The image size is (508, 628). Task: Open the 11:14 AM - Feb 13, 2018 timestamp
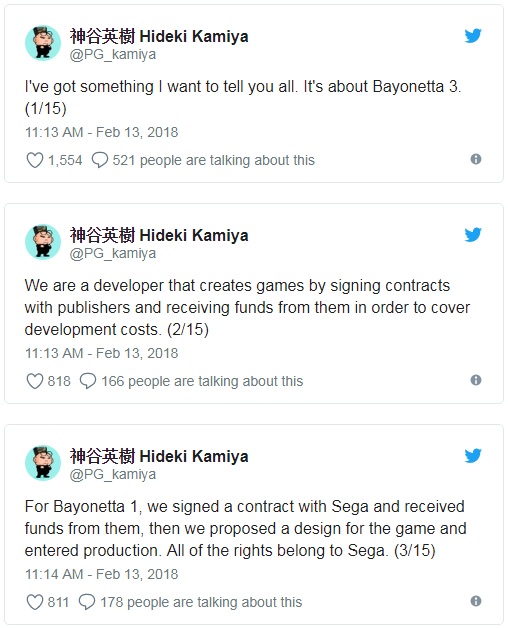101,574
